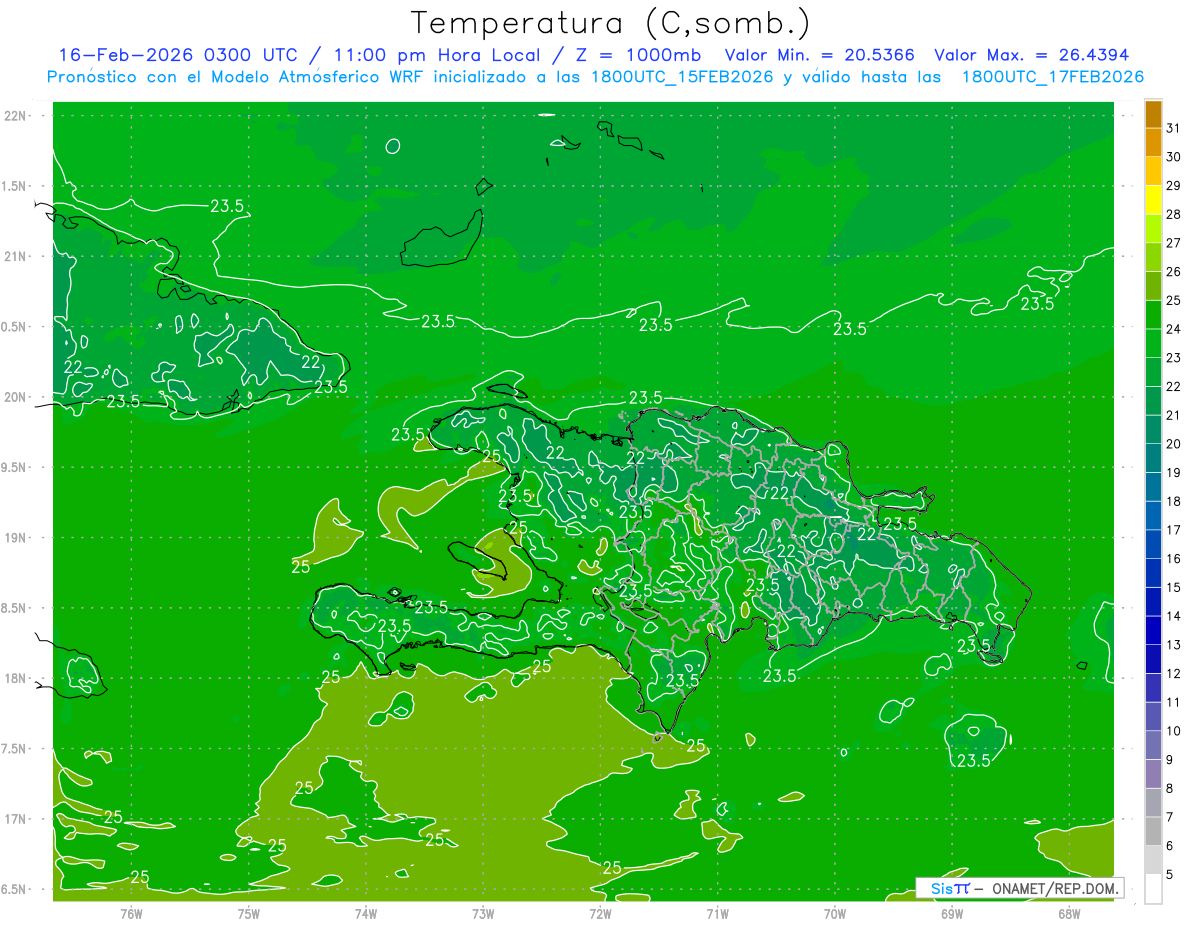
Task: Click the legend value 10
Action: point(1173,731)
